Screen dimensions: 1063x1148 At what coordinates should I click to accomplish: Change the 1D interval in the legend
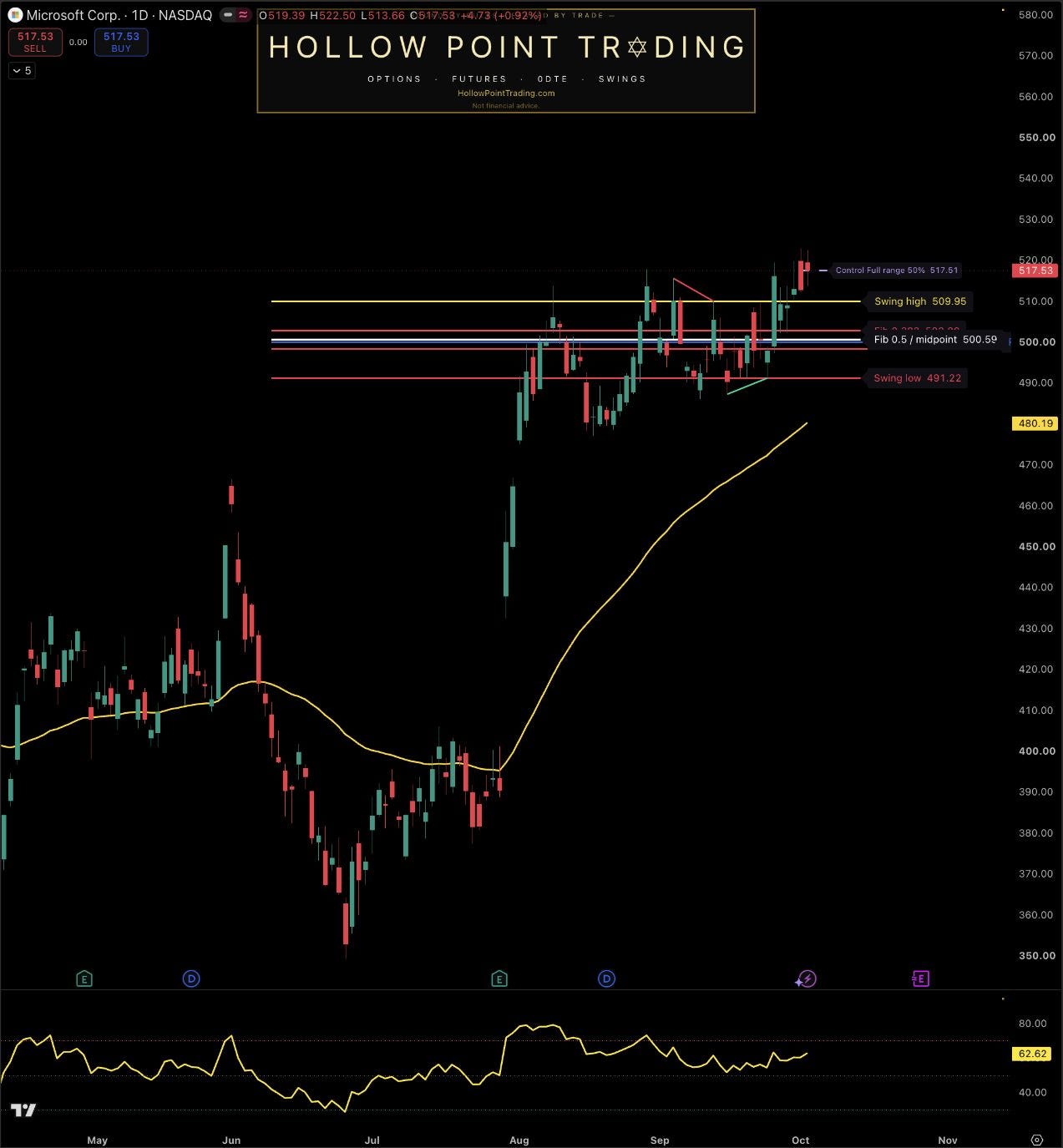(141, 15)
